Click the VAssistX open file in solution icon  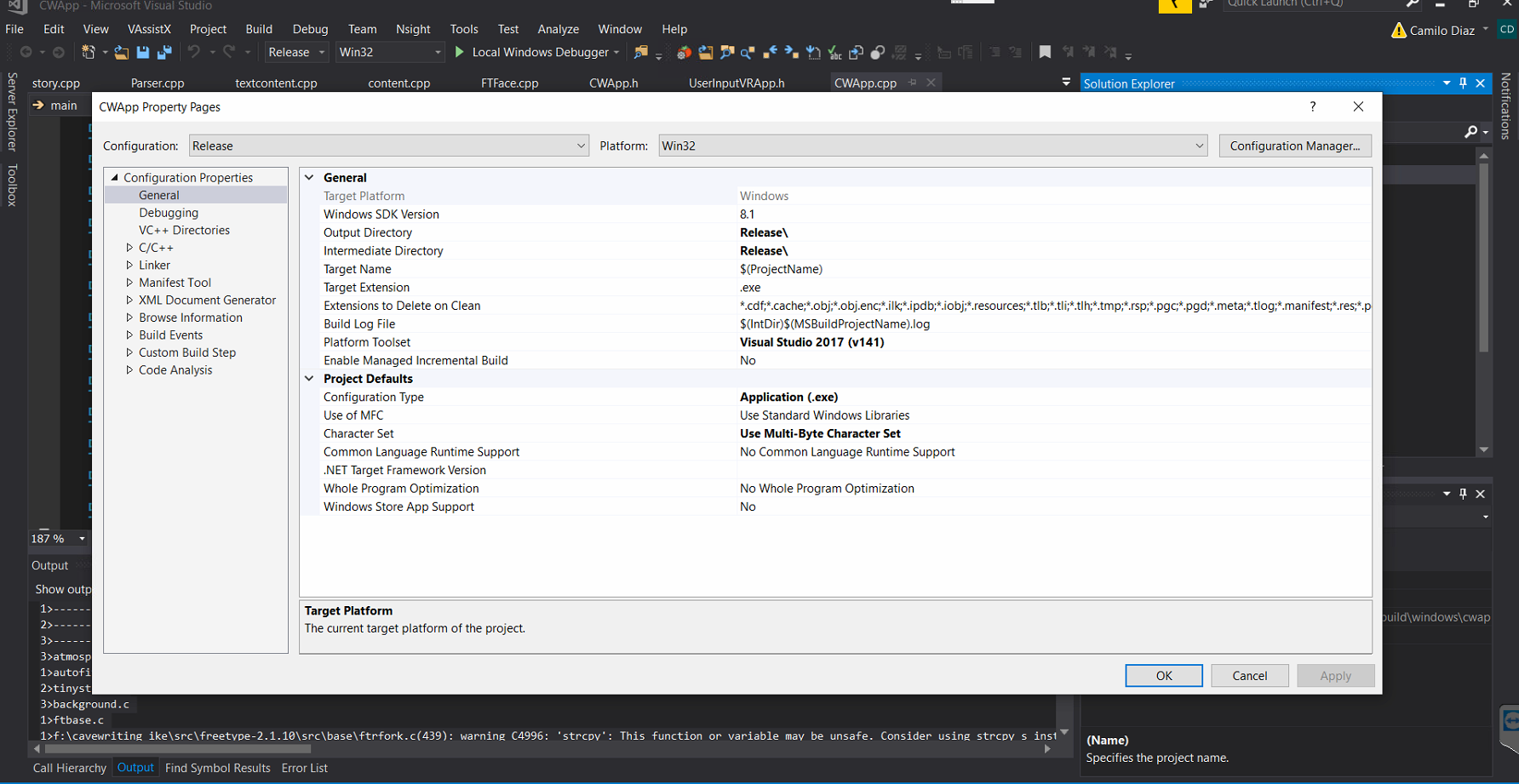pyautogui.click(x=706, y=52)
